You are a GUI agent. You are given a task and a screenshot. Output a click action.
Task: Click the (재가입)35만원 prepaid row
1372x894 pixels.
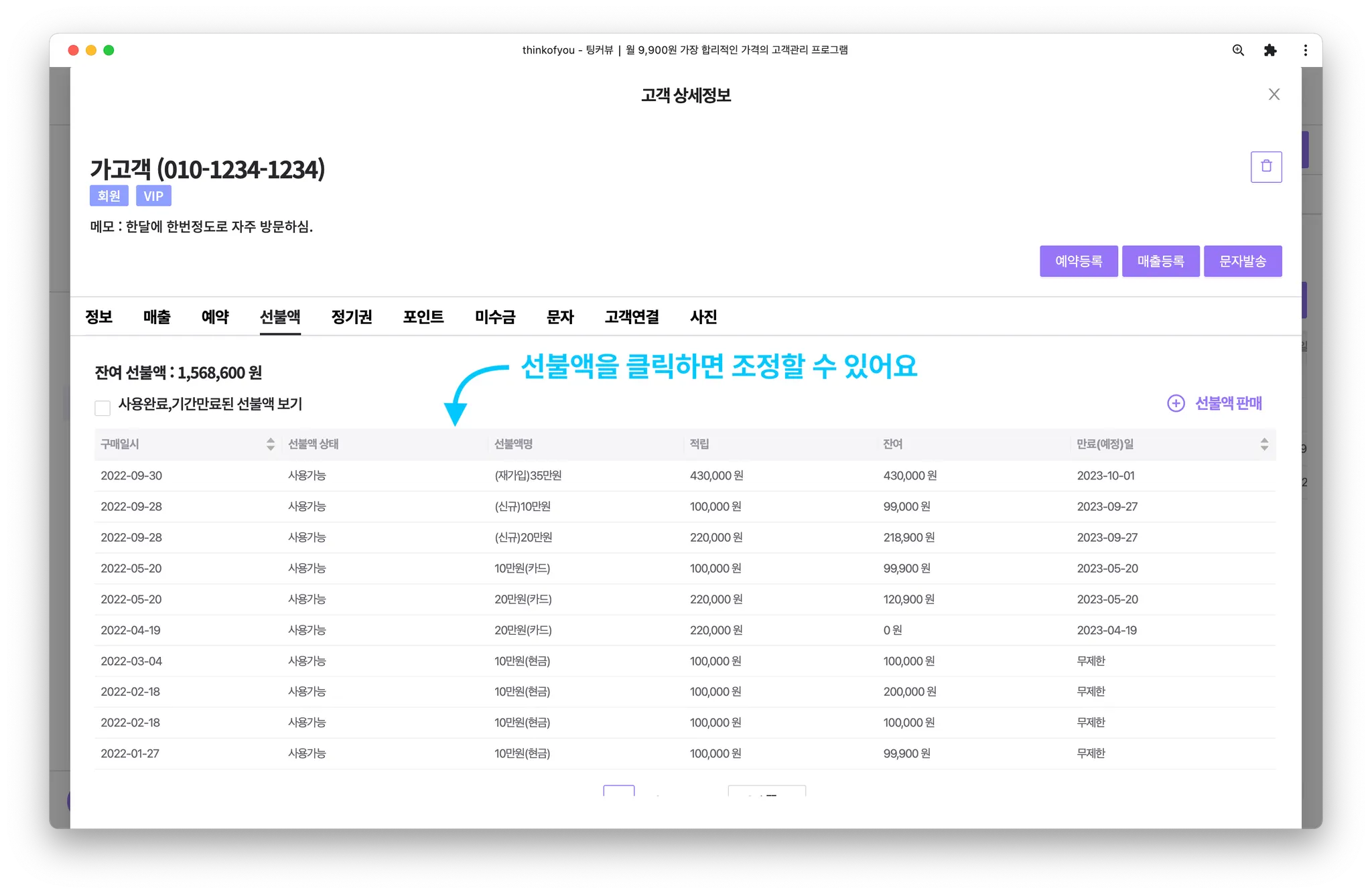528,475
